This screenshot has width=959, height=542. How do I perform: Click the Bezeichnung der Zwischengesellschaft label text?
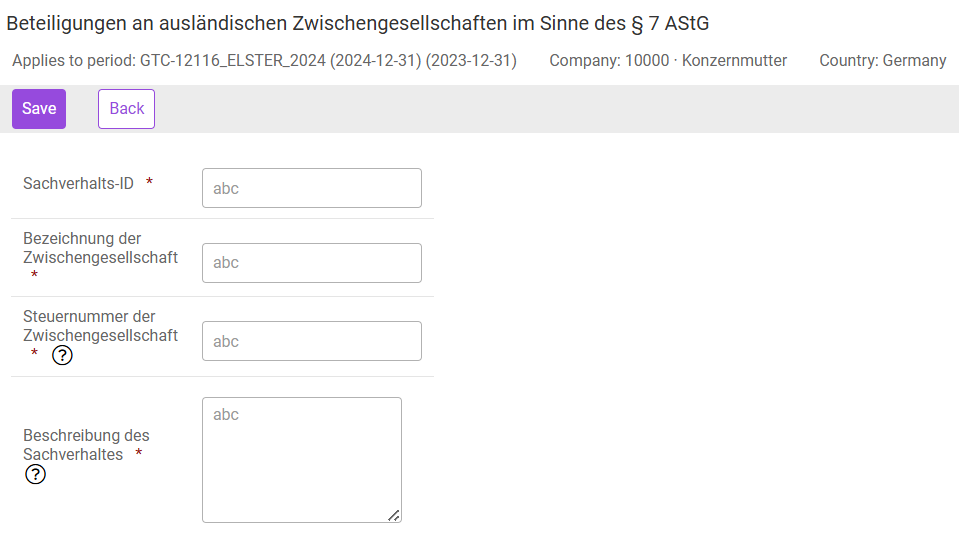point(100,248)
